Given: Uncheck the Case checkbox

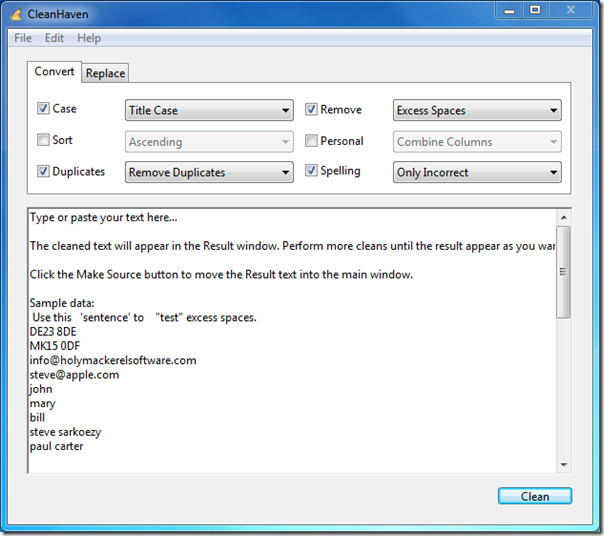Looking at the screenshot, I should (43, 109).
